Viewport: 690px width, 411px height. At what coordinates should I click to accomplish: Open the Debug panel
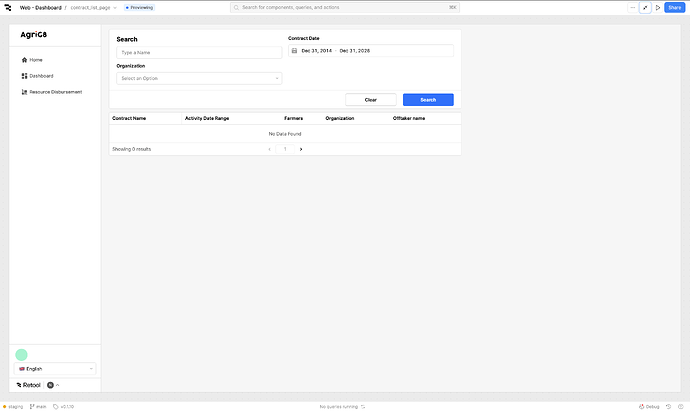[x=650, y=407]
